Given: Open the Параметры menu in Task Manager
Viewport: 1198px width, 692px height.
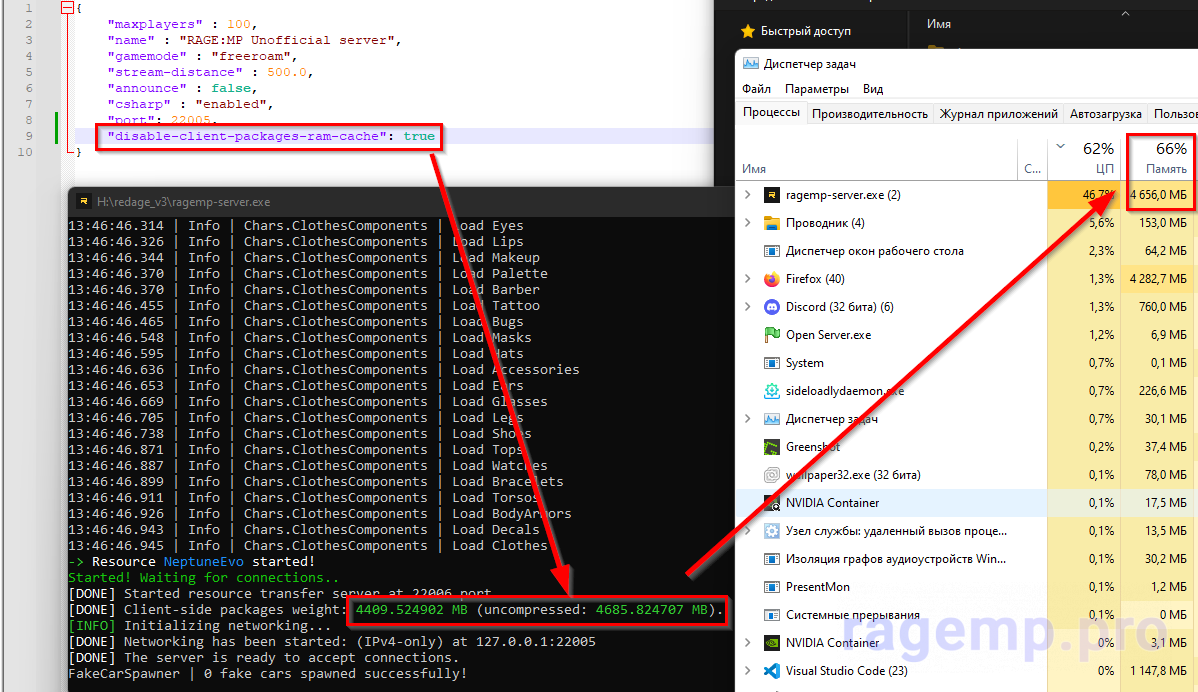Looking at the screenshot, I should (817, 89).
